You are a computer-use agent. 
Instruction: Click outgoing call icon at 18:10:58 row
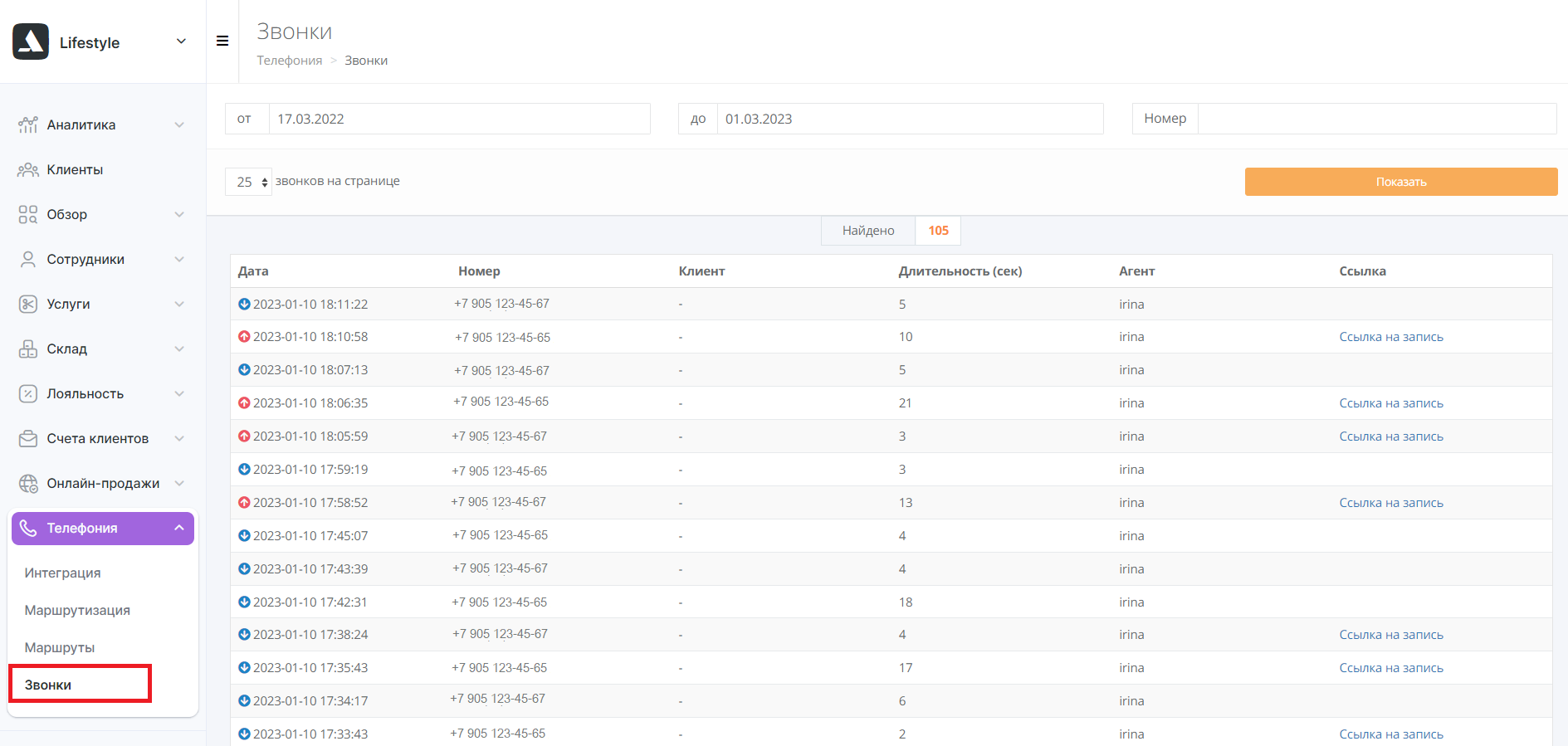tap(244, 337)
